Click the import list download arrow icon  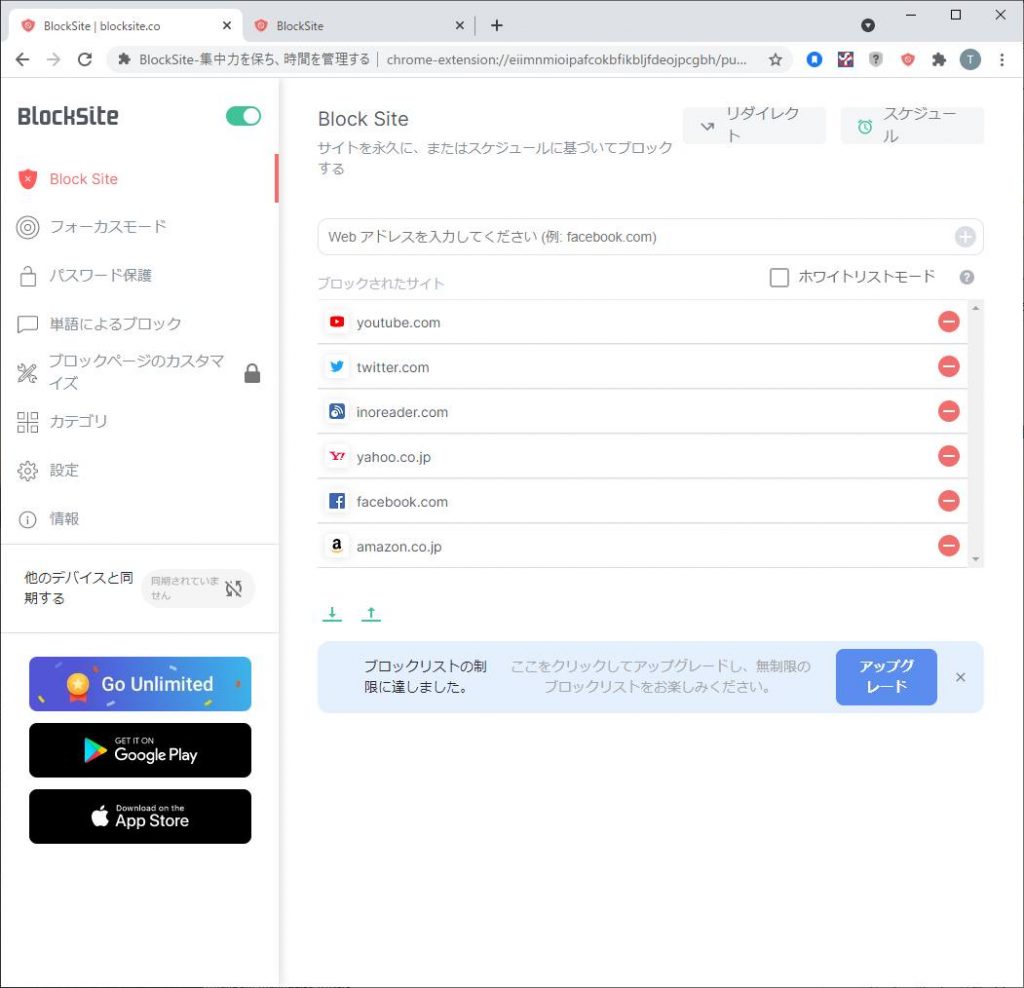pyautogui.click(x=332, y=614)
